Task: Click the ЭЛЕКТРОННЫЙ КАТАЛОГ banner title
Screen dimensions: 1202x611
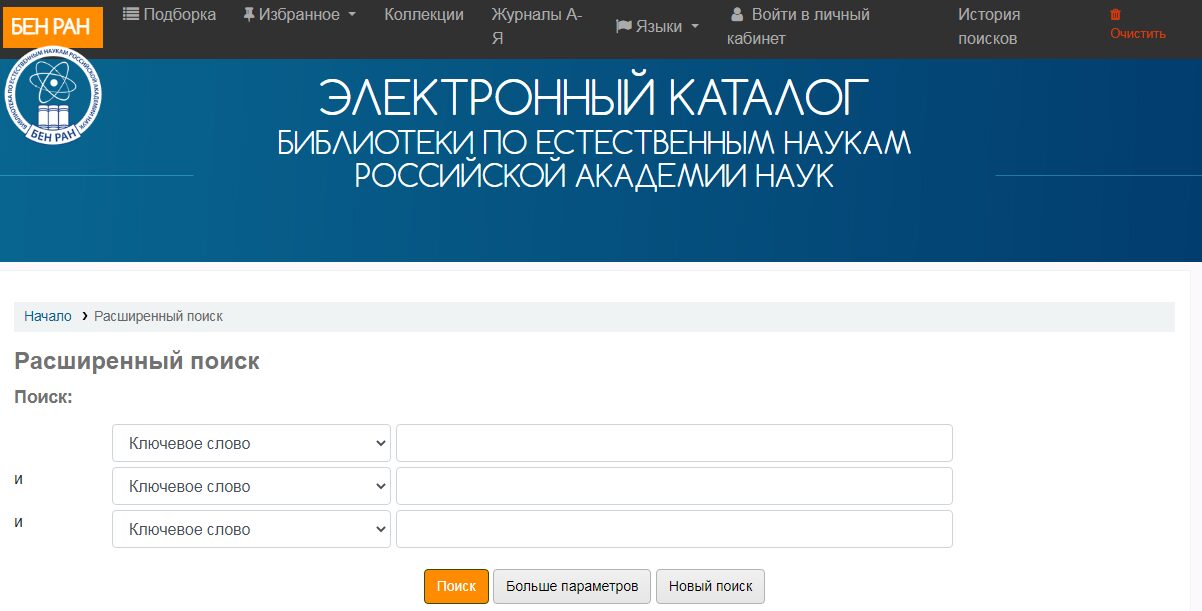Action: (x=594, y=98)
